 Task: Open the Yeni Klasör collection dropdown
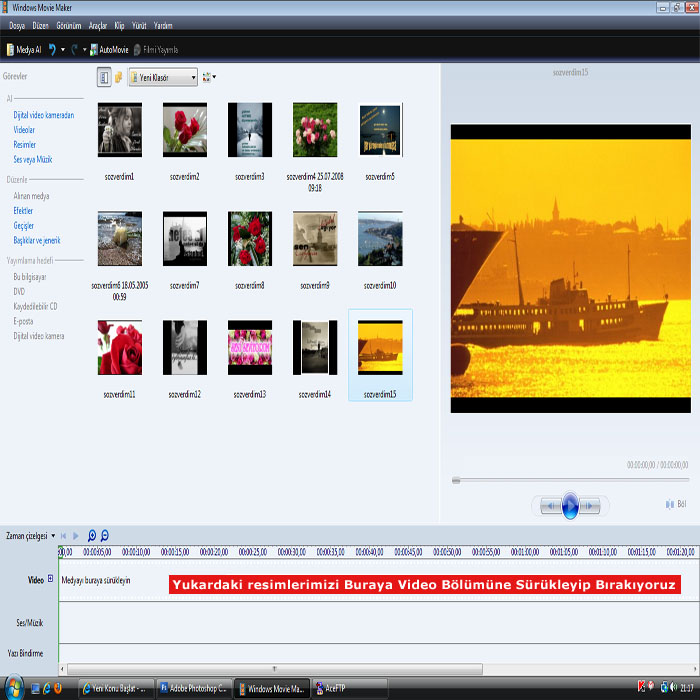[x=163, y=77]
